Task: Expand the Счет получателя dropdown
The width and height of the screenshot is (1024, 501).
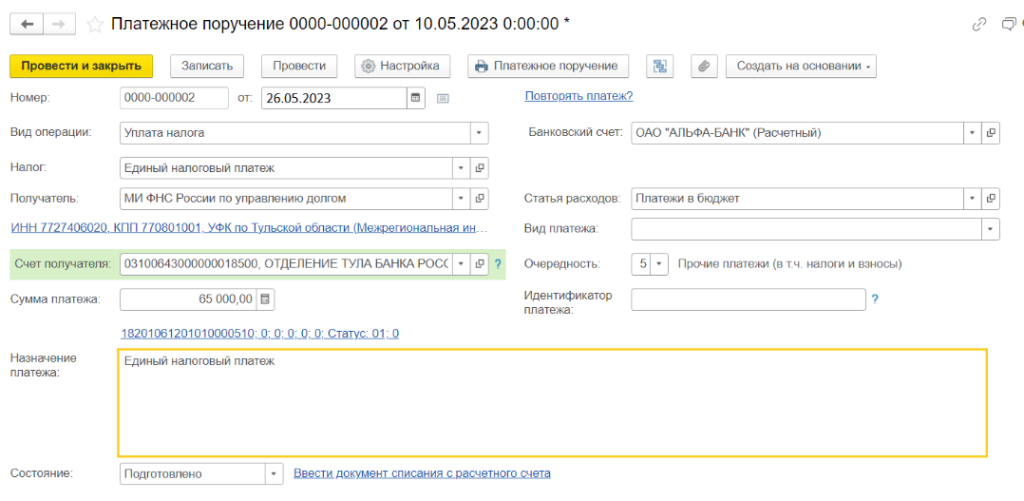Action: tap(461, 264)
